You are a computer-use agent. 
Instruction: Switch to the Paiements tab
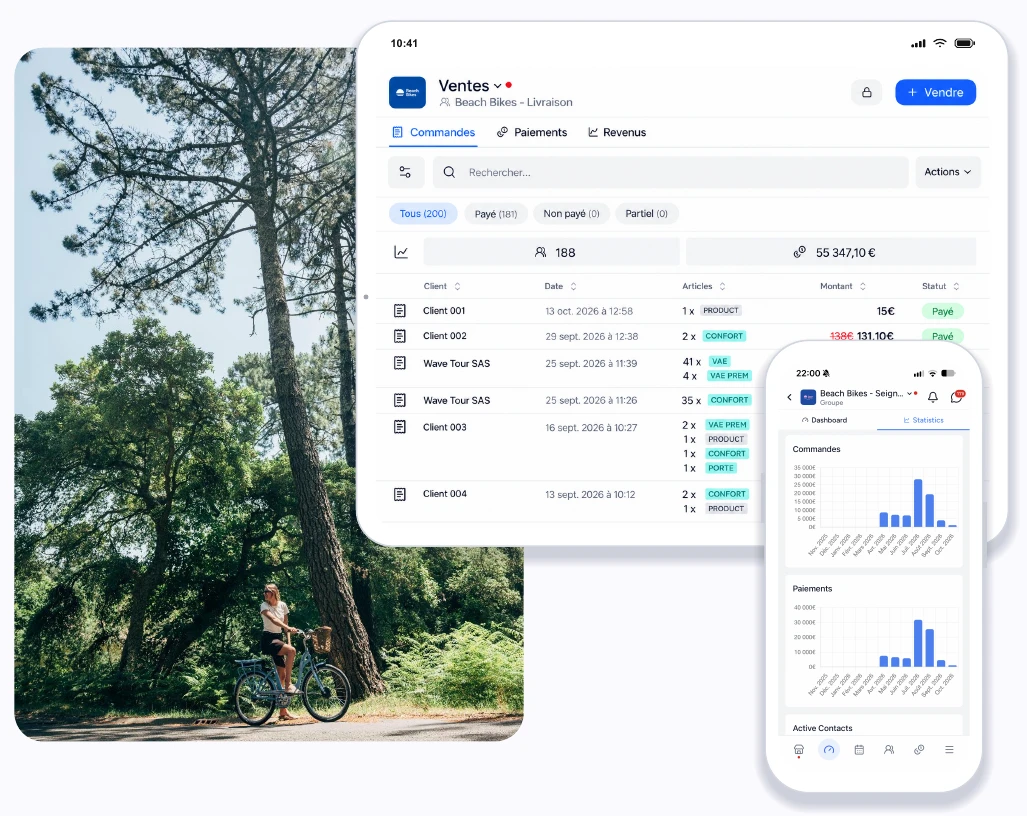(x=532, y=132)
